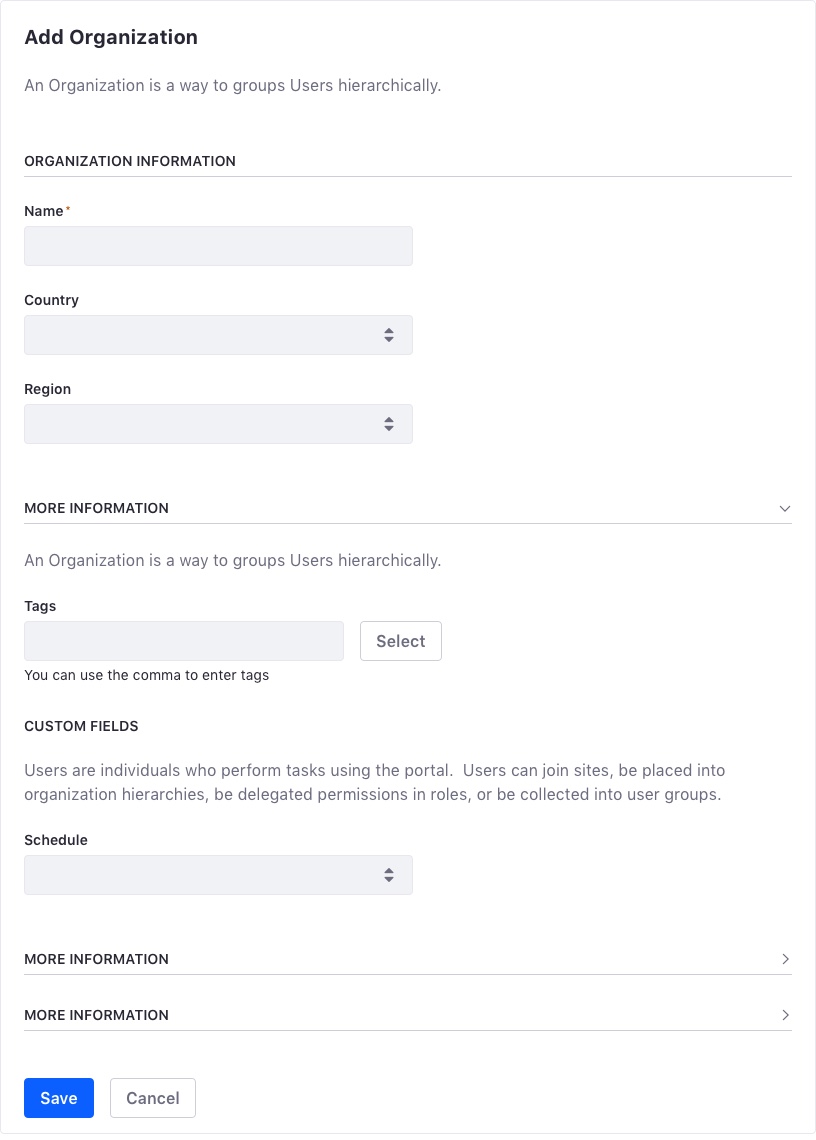Image resolution: width=816 pixels, height=1140 pixels.
Task: Click inside the Tags input field
Action: [x=183, y=640]
